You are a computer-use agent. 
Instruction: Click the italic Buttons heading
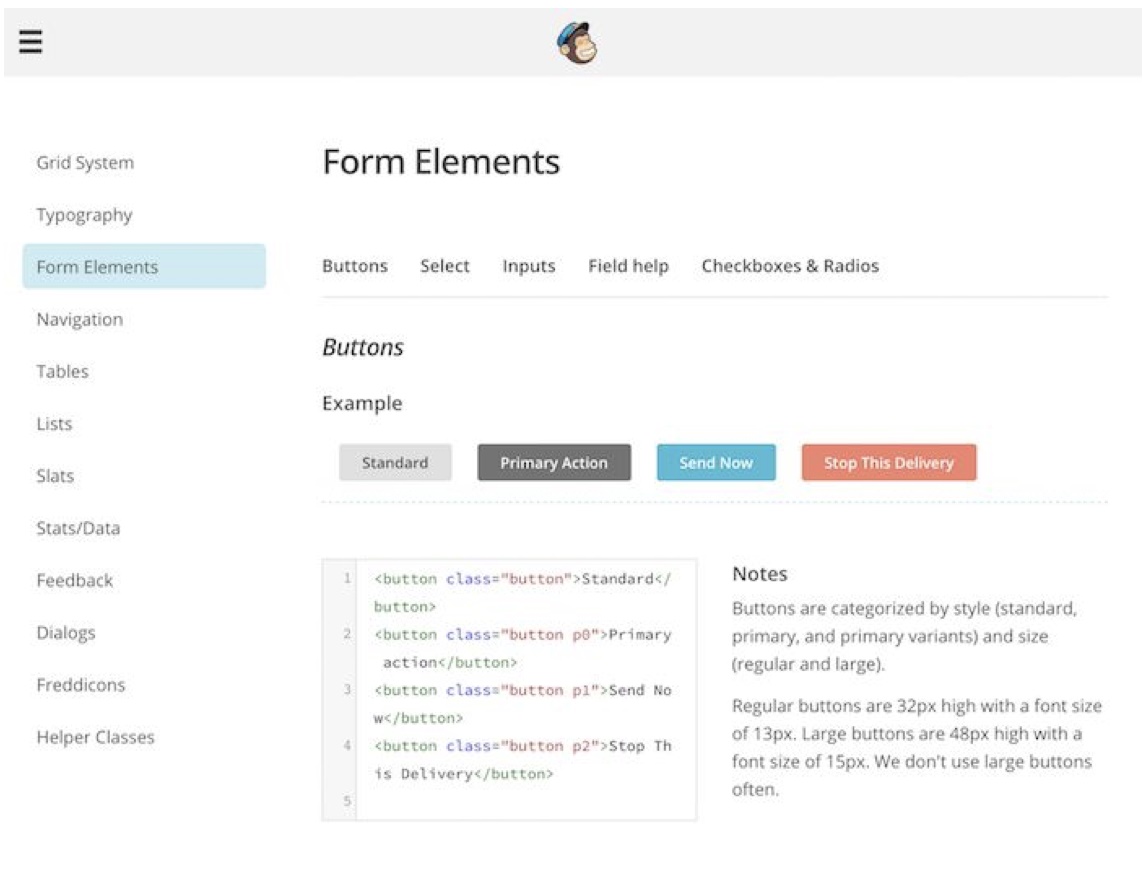click(363, 347)
